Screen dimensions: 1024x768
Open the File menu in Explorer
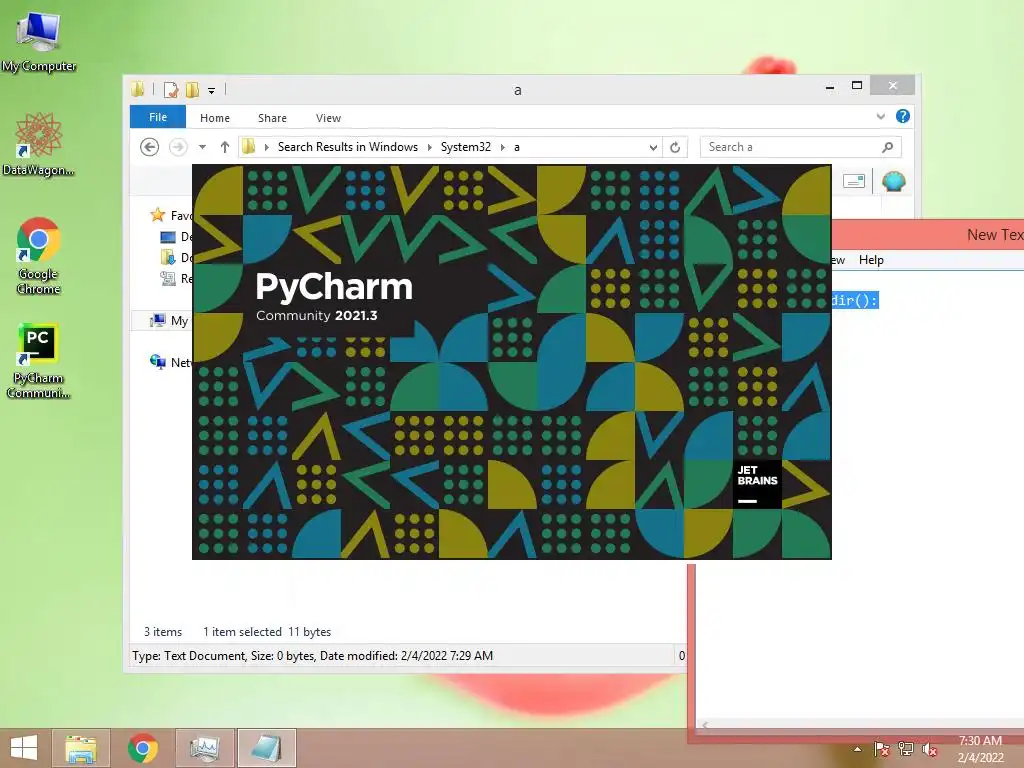158,117
